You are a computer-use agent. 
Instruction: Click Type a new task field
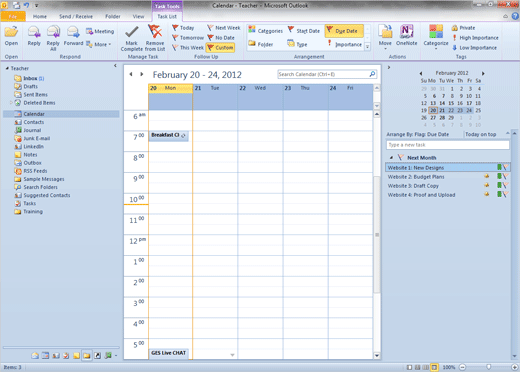(x=447, y=145)
